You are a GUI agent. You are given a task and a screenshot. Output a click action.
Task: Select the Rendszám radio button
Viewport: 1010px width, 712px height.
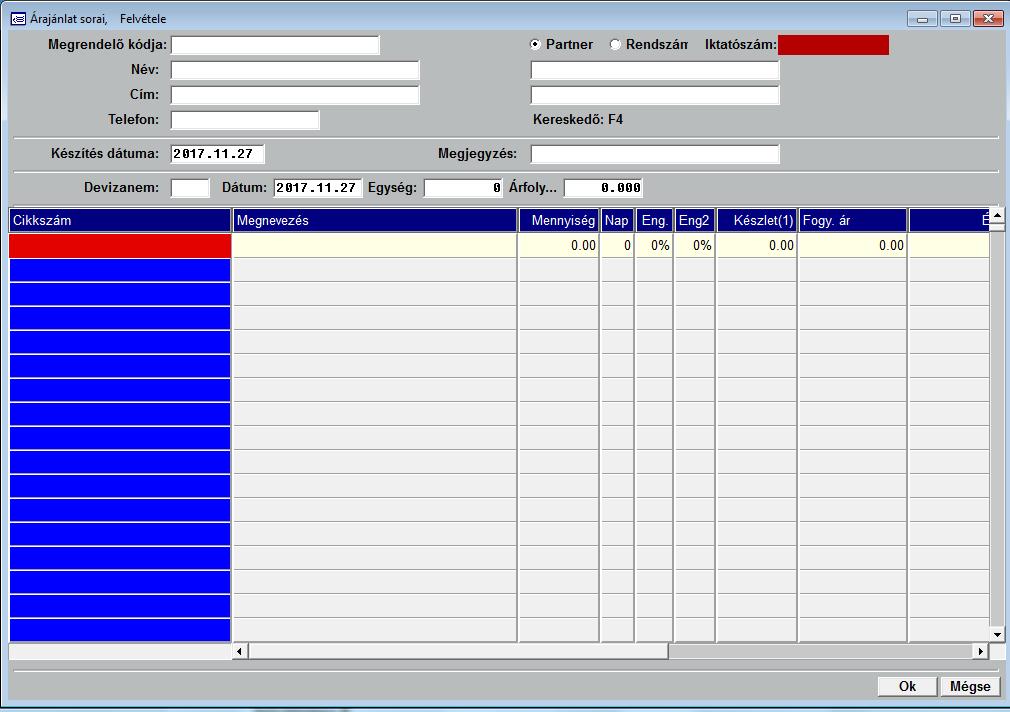615,44
